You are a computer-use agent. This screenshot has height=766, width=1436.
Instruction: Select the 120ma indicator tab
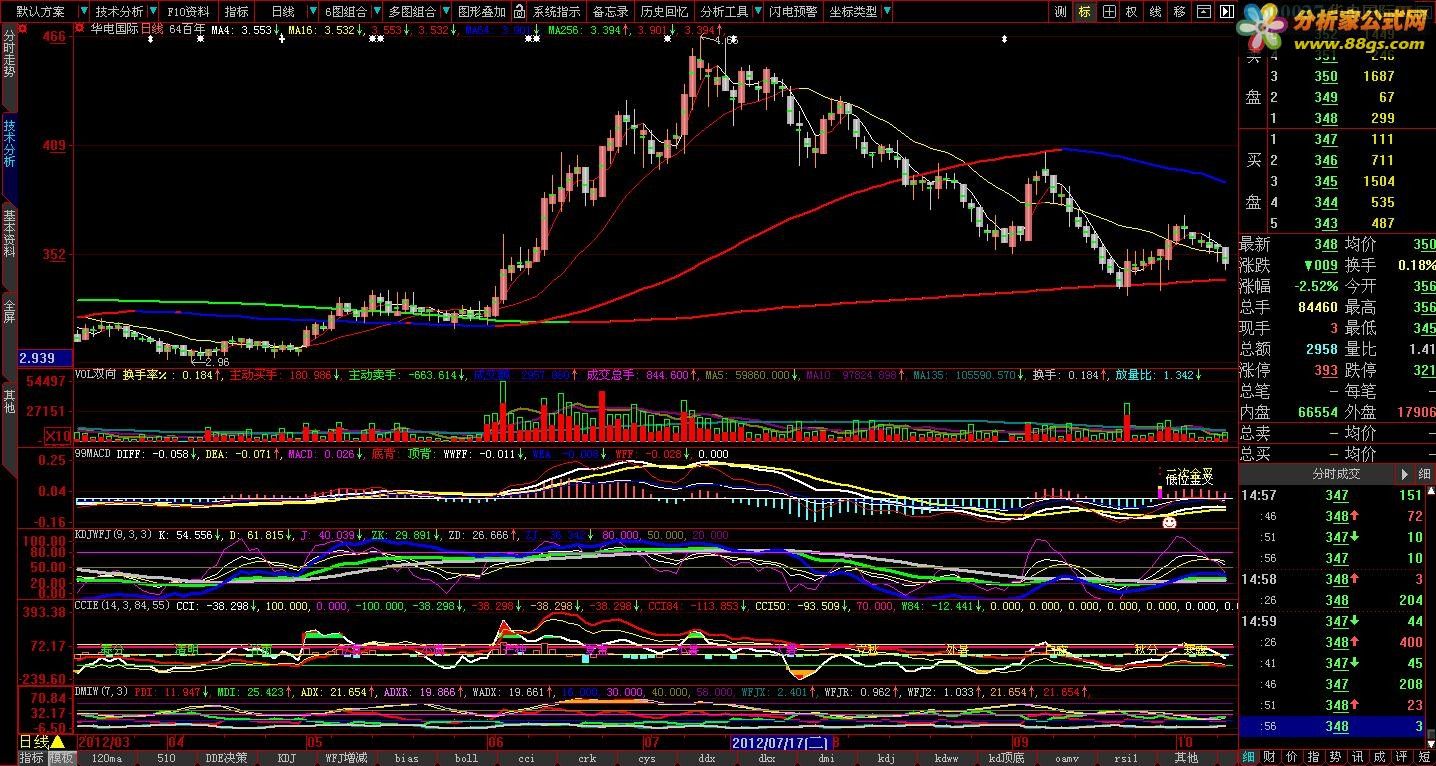[x=106, y=758]
